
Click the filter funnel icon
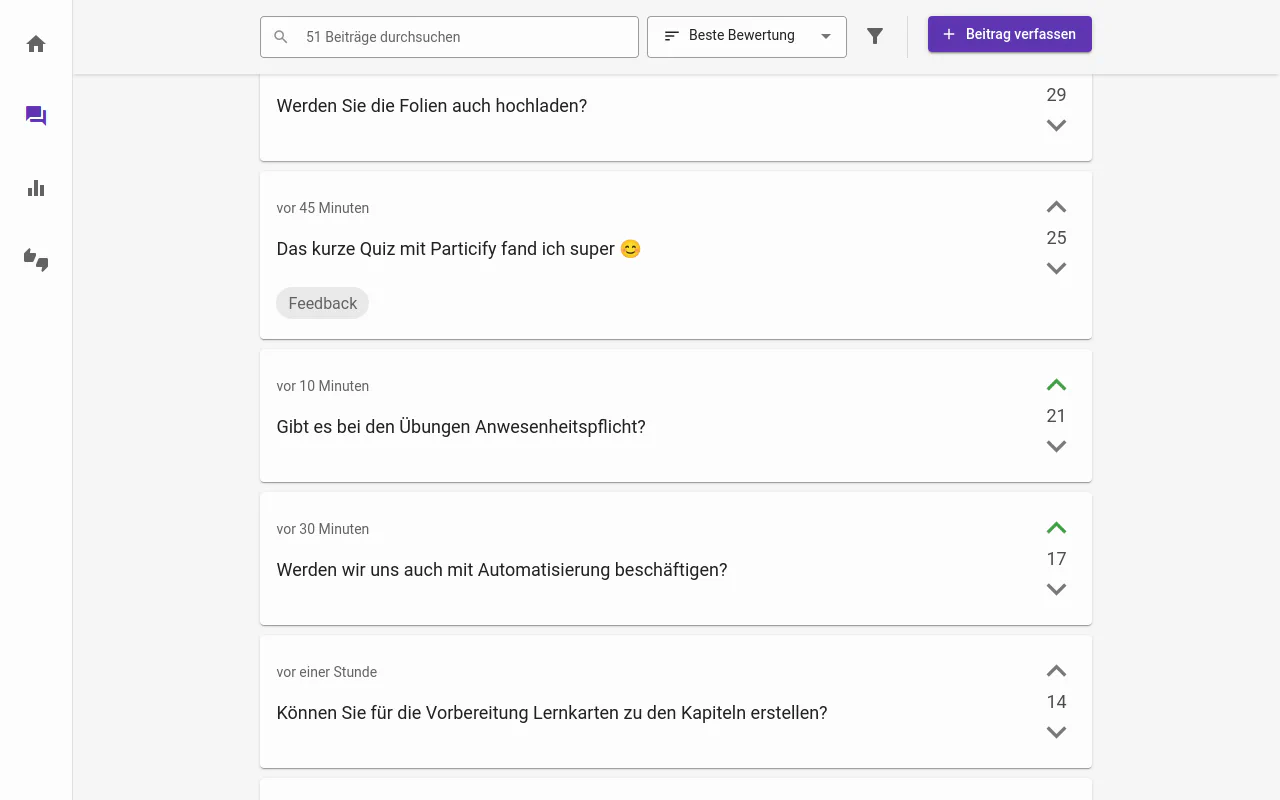875,36
